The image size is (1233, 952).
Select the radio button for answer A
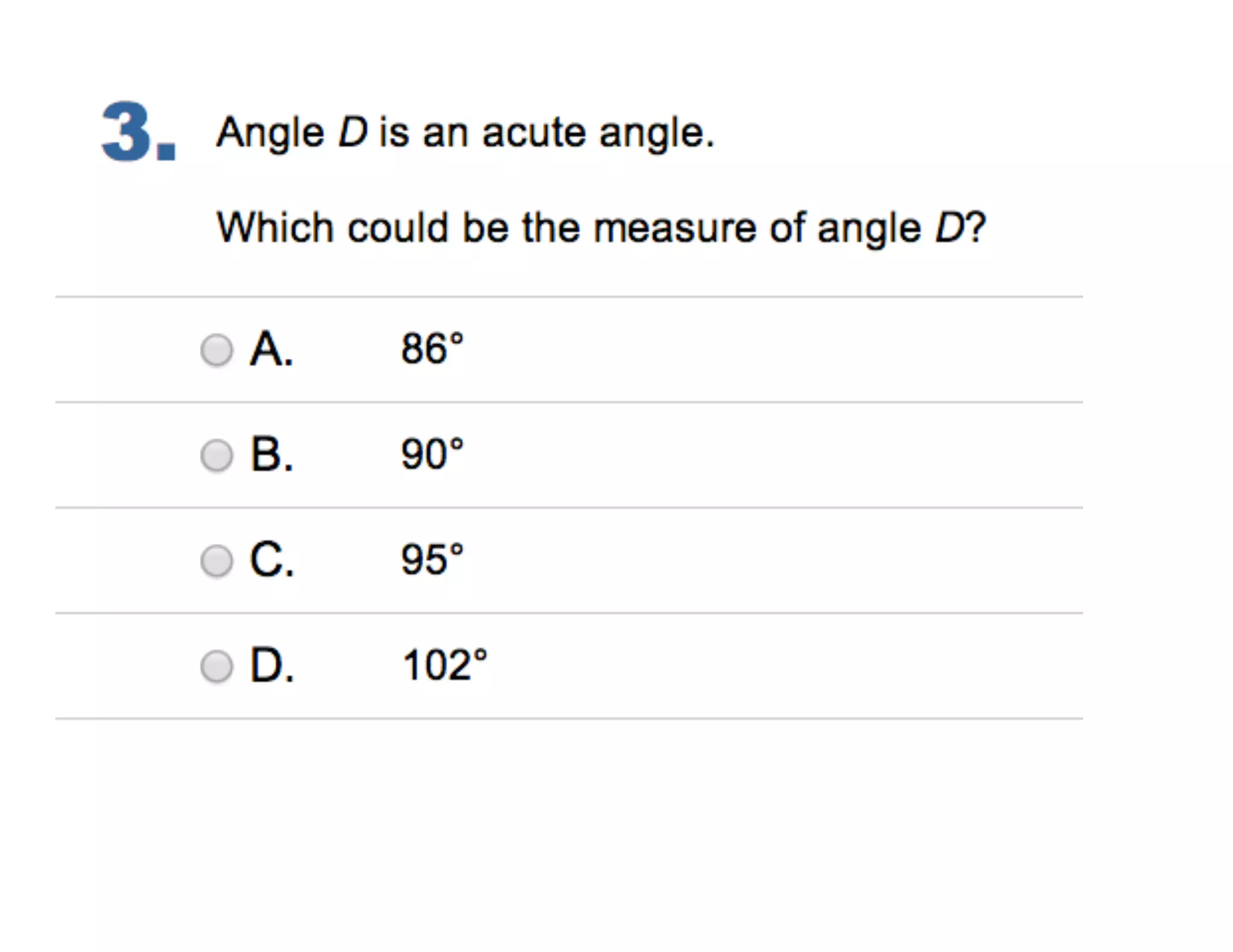tap(216, 350)
